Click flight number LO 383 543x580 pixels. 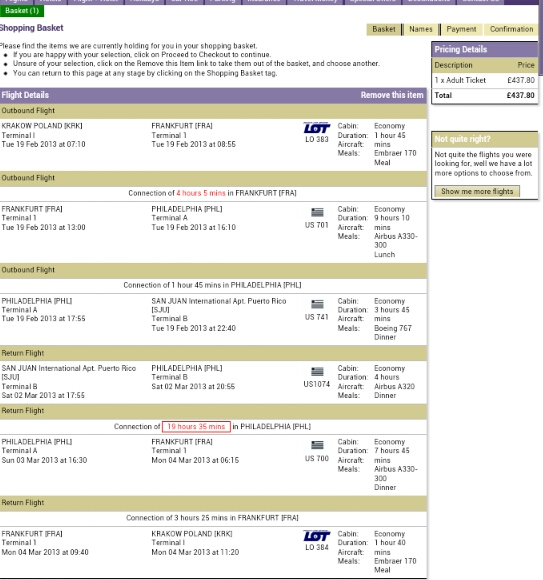[317, 139]
